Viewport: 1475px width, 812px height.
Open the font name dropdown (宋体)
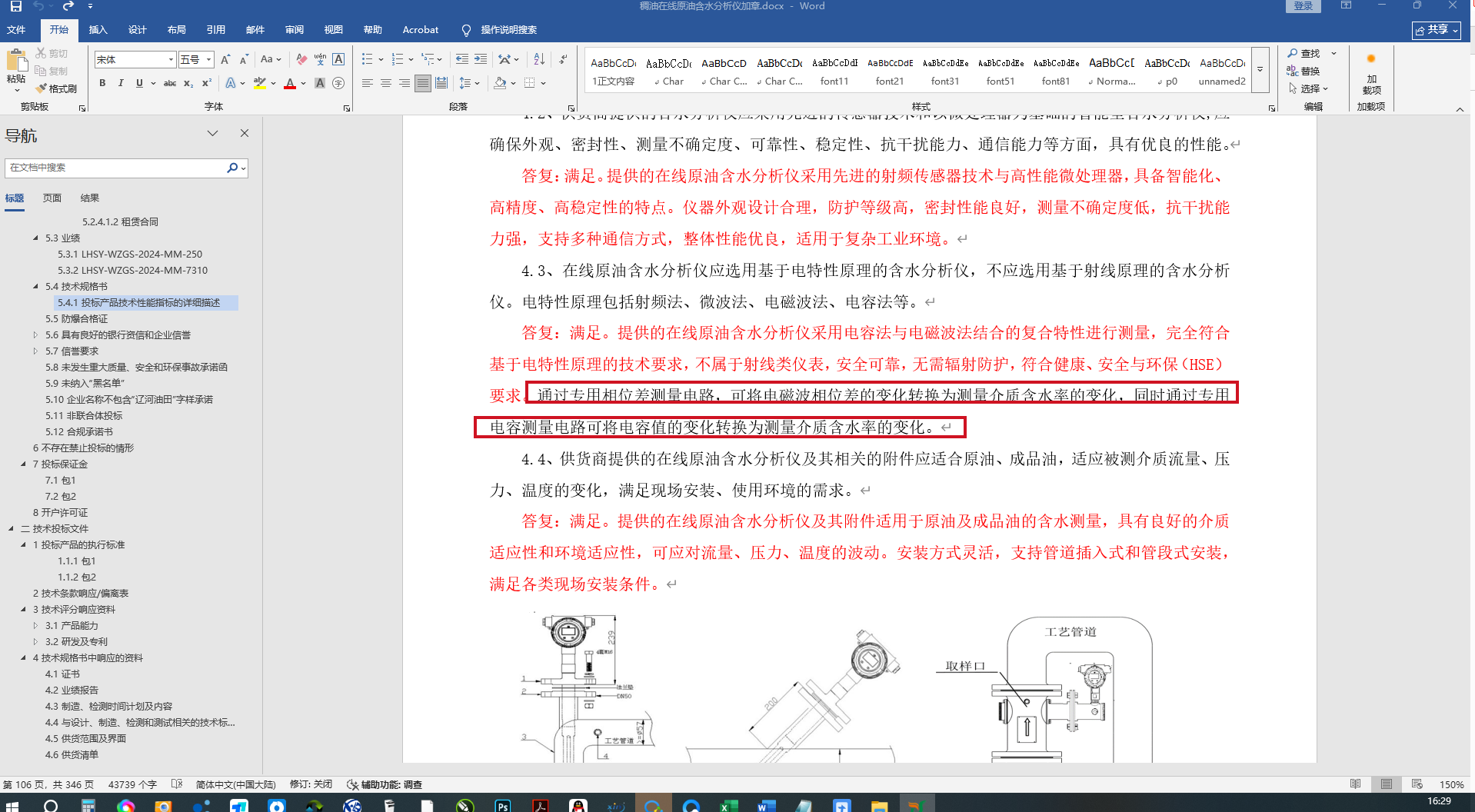click(x=171, y=60)
